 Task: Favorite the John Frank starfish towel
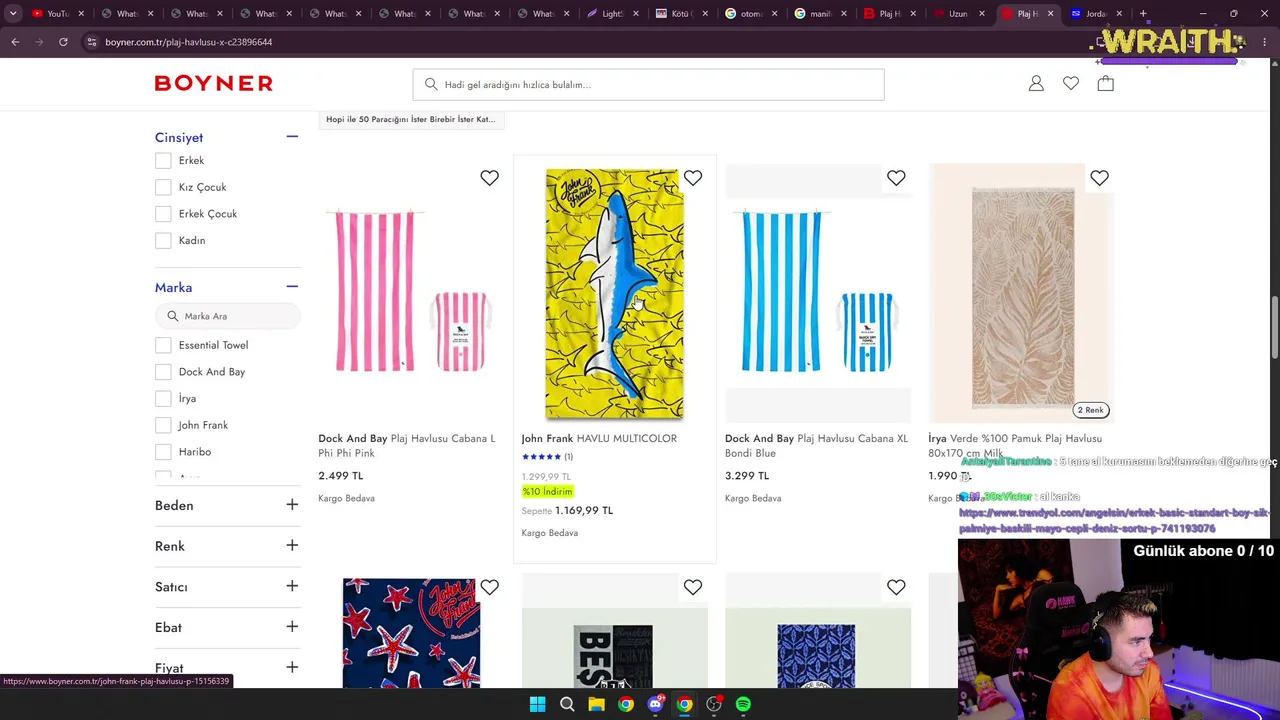pyautogui.click(x=489, y=587)
